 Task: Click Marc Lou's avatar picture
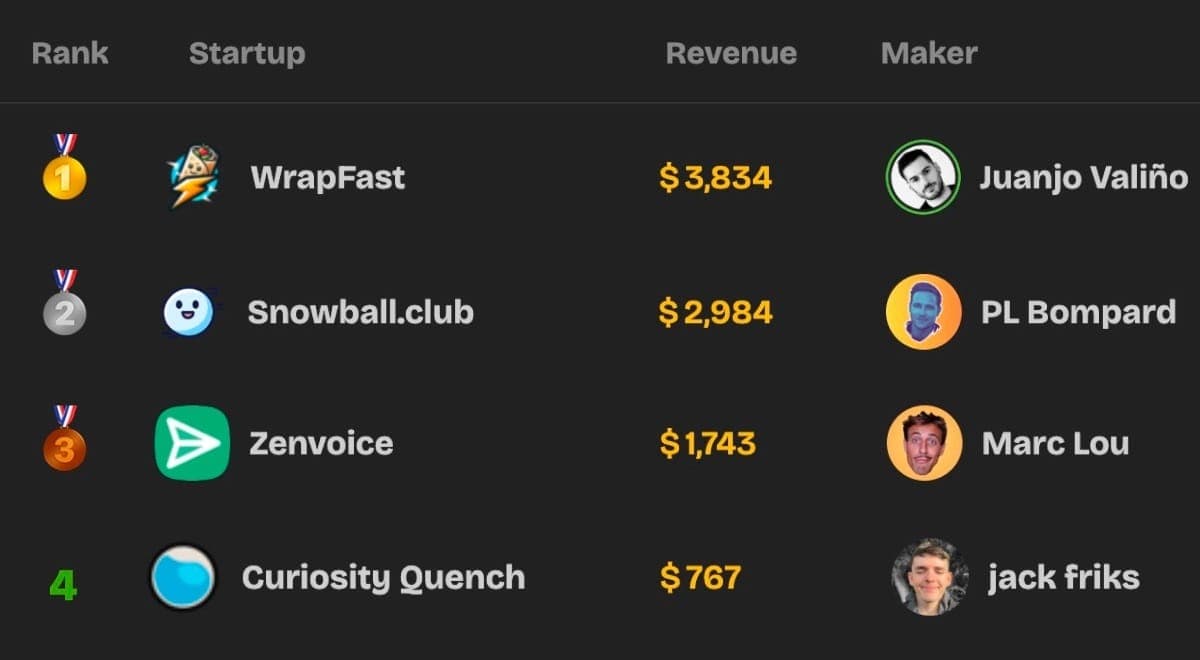tap(924, 443)
